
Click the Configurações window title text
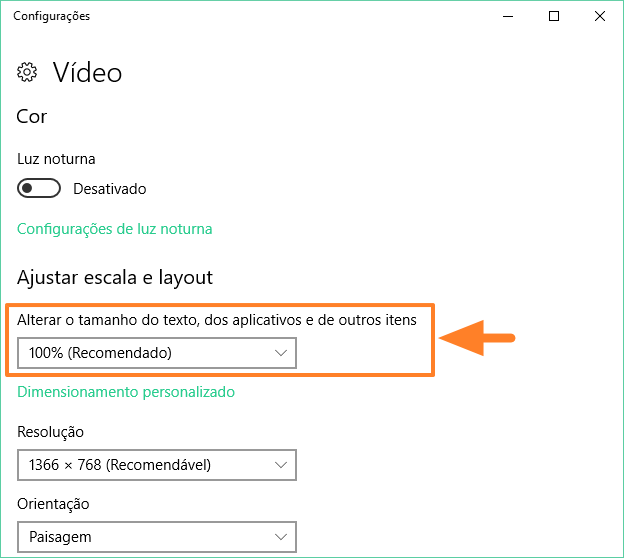(51, 16)
